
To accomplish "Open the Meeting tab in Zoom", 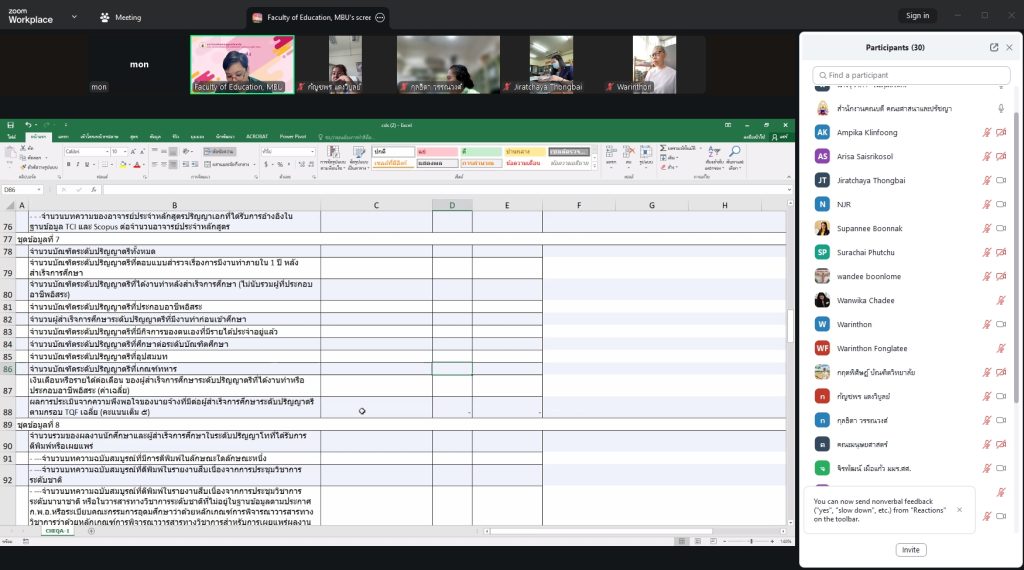I will tap(121, 18).
